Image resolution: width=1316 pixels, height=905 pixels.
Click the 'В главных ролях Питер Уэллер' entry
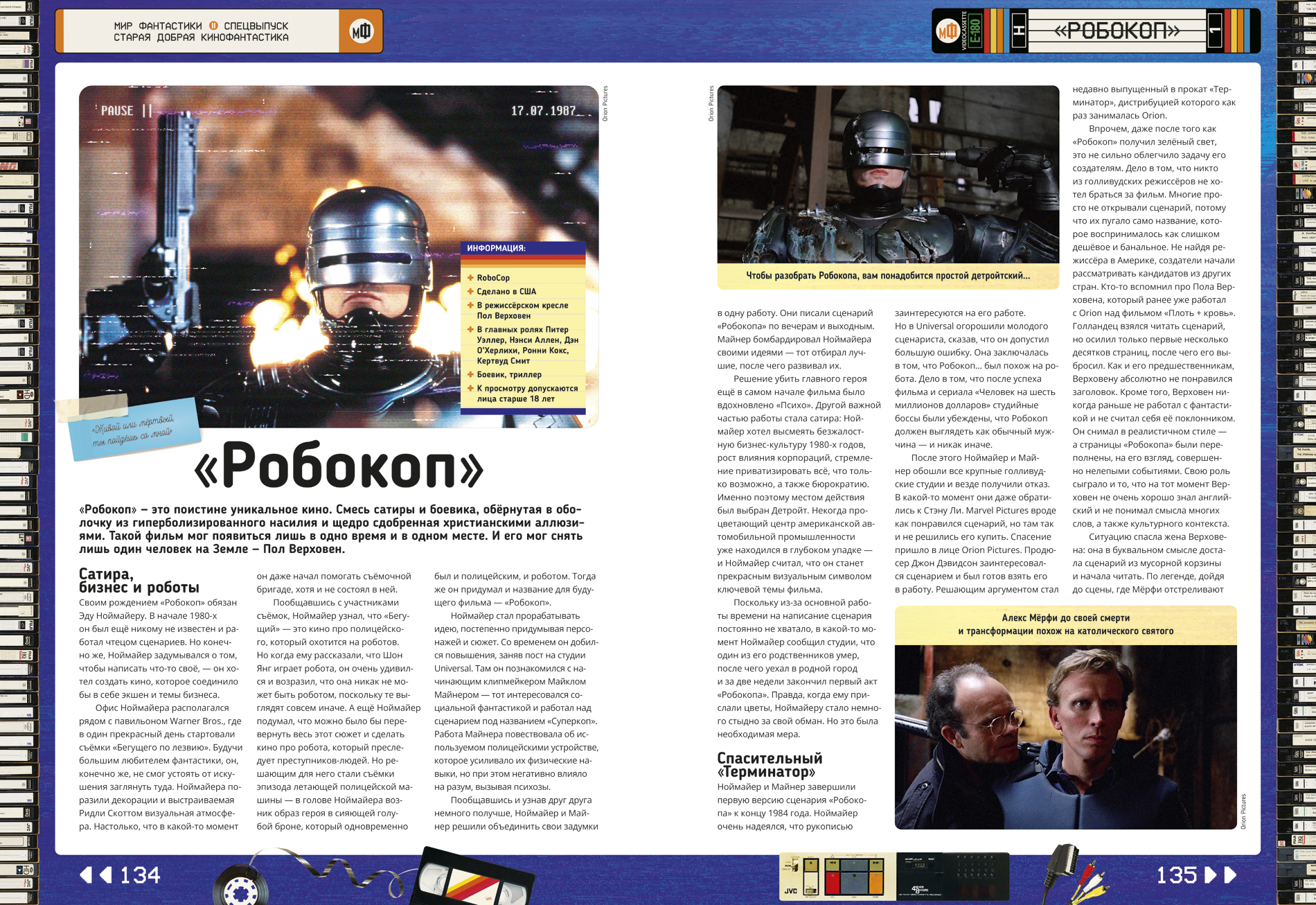(x=527, y=345)
